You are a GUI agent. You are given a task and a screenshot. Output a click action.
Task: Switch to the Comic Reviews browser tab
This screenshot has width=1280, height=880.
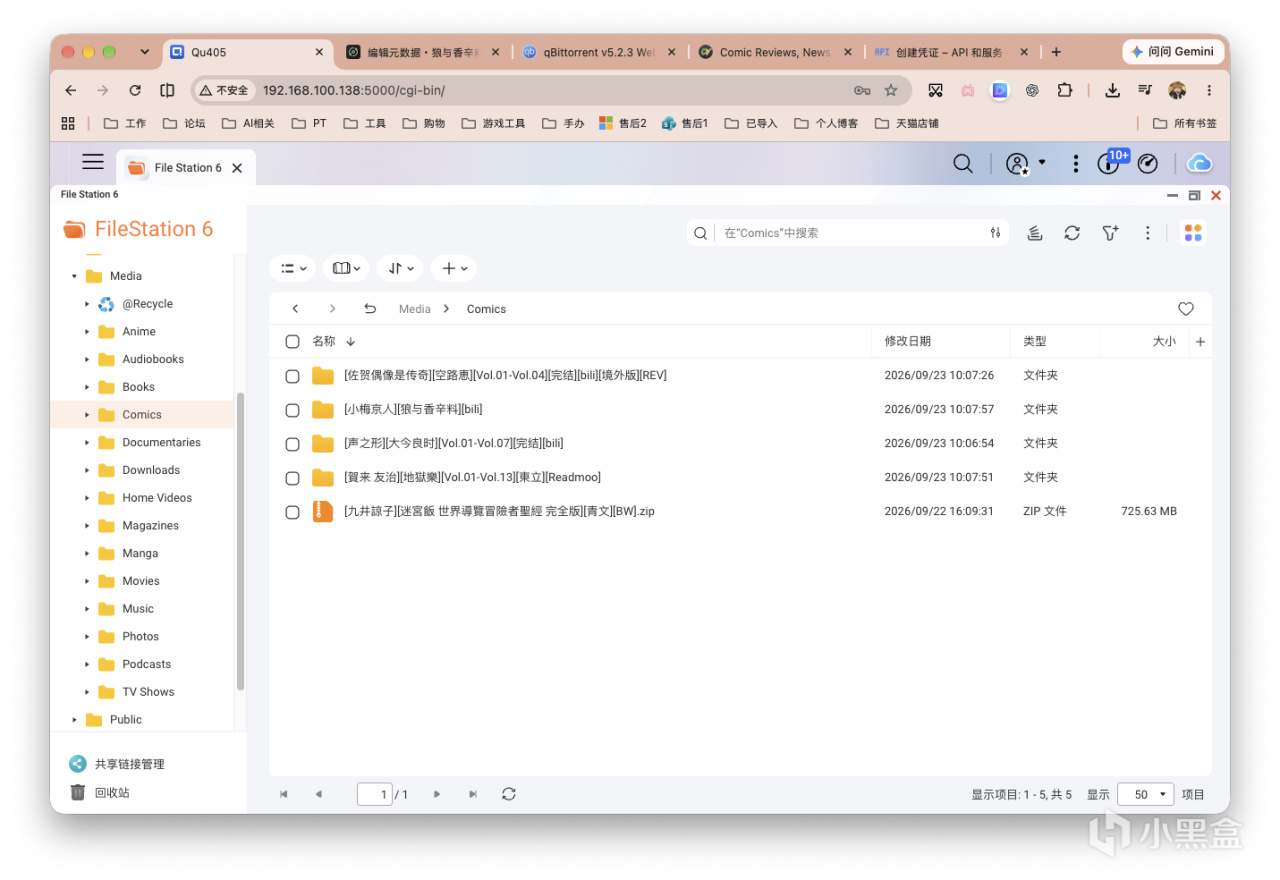point(774,52)
